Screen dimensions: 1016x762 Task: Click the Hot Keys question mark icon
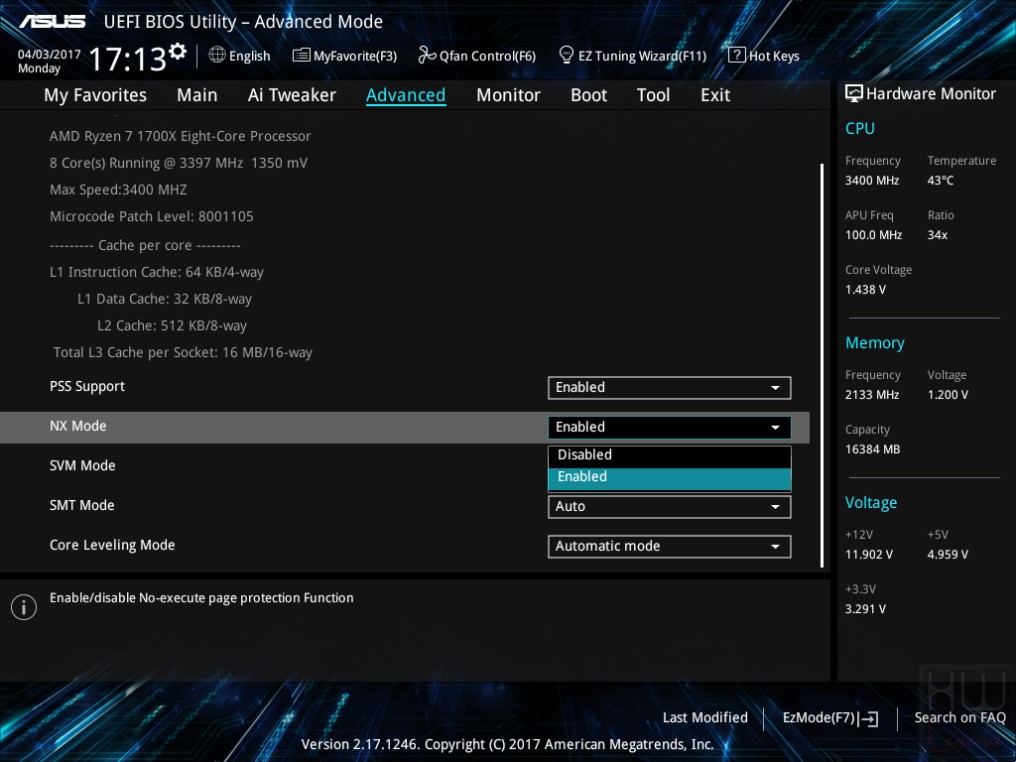tap(736, 55)
